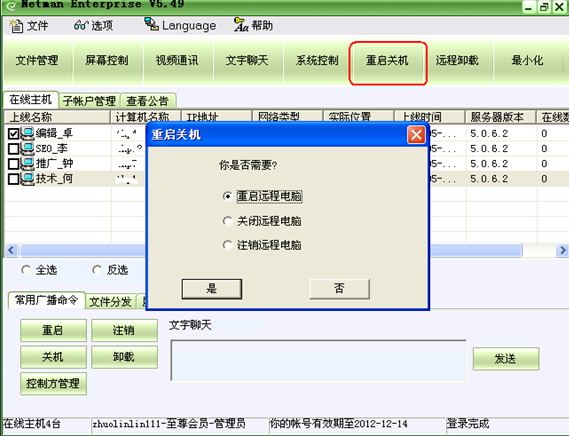Viewport: 569px width, 436px height.
Task: Click the 技术_何 host computer icon
Action: click(27, 179)
